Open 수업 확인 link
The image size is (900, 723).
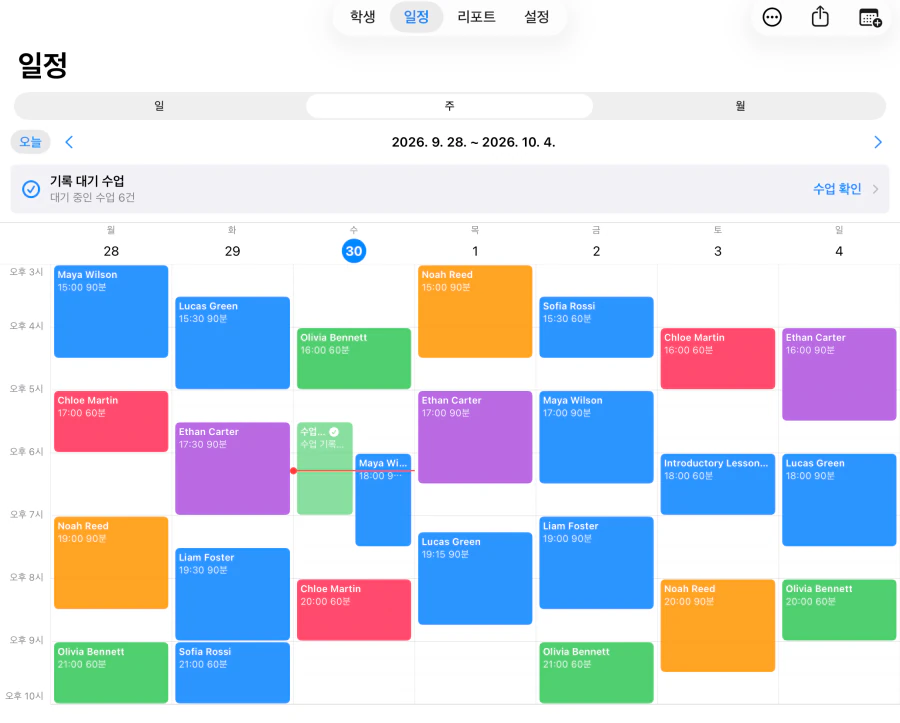(x=837, y=189)
